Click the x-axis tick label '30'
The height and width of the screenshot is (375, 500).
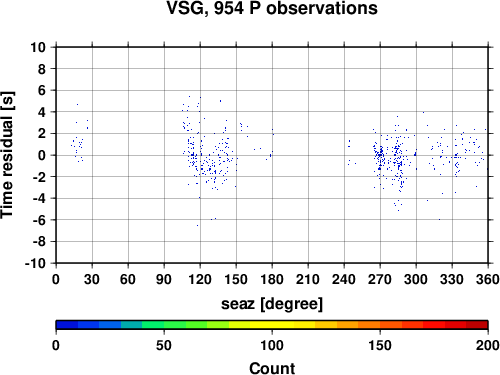pyautogui.click(x=92, y=279)
